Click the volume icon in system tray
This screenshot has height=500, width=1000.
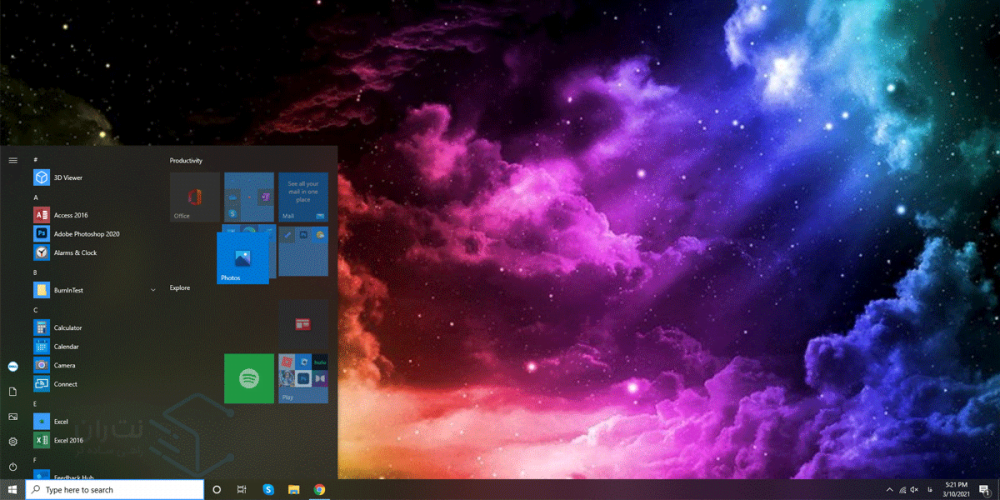click(x=915, y=490)
